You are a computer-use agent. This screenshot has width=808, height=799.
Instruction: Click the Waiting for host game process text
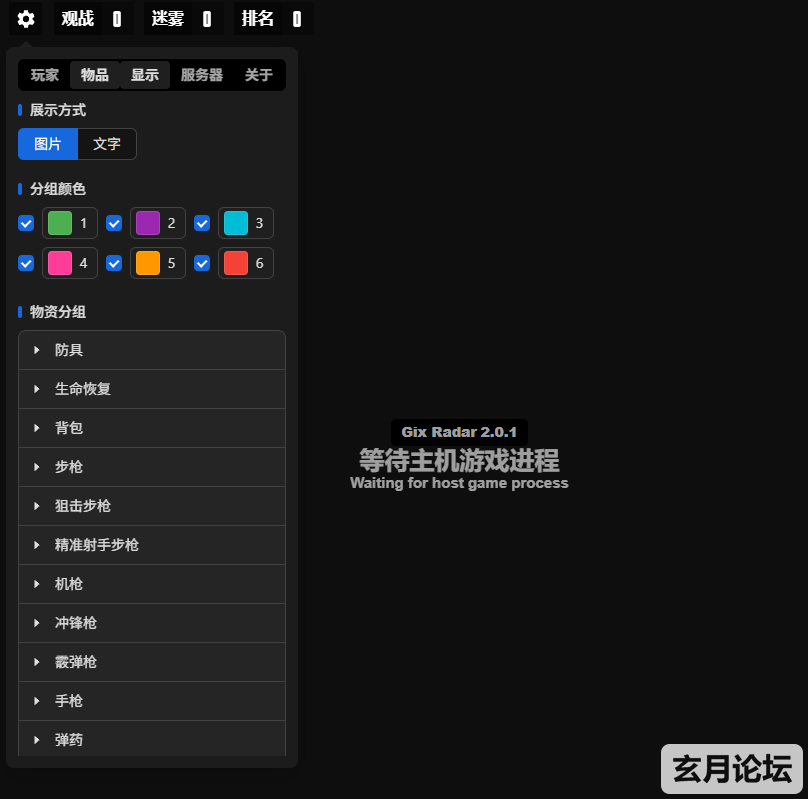[459, 483]
